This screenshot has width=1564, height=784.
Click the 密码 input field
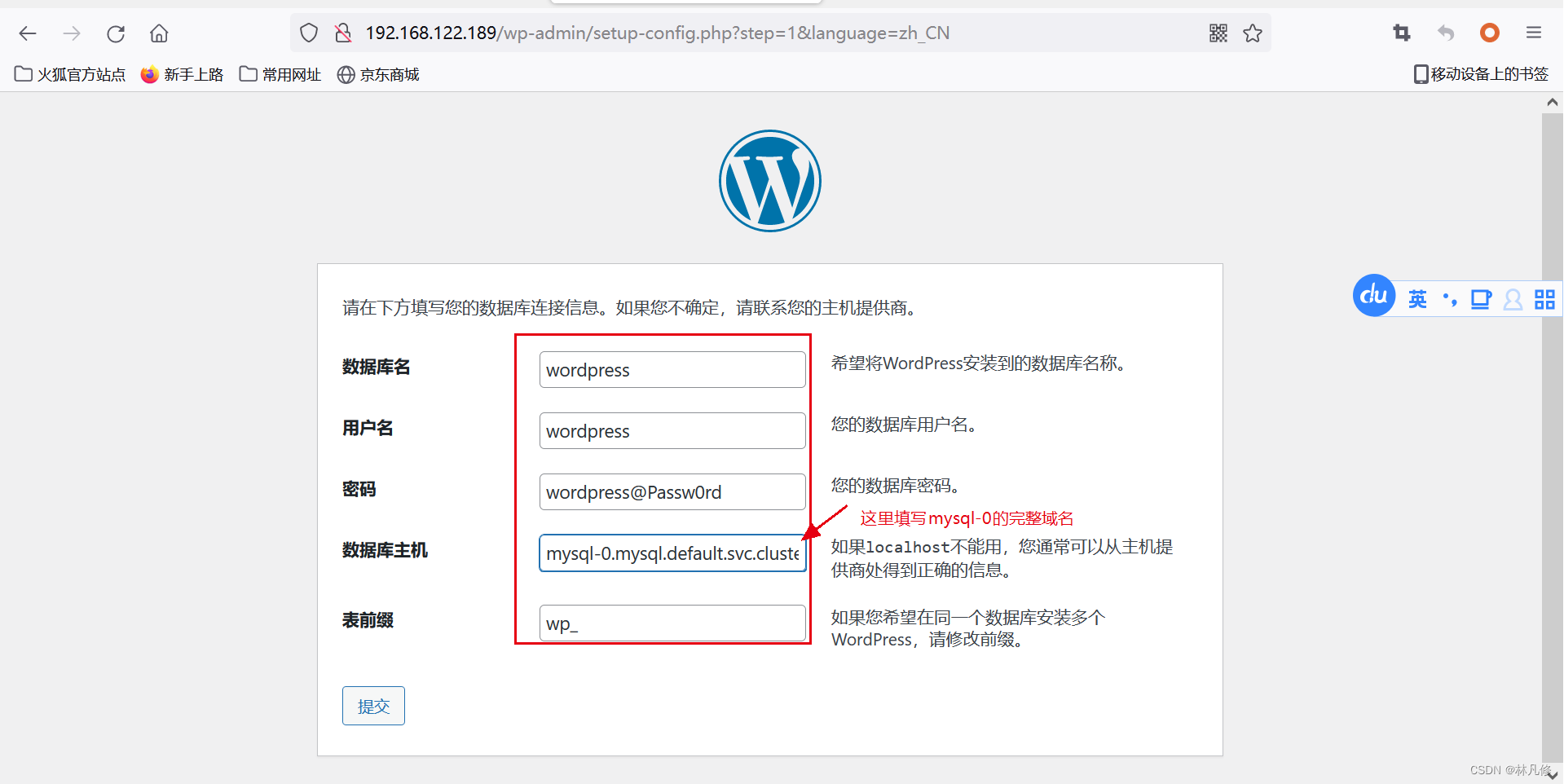(x=672, y=492)
